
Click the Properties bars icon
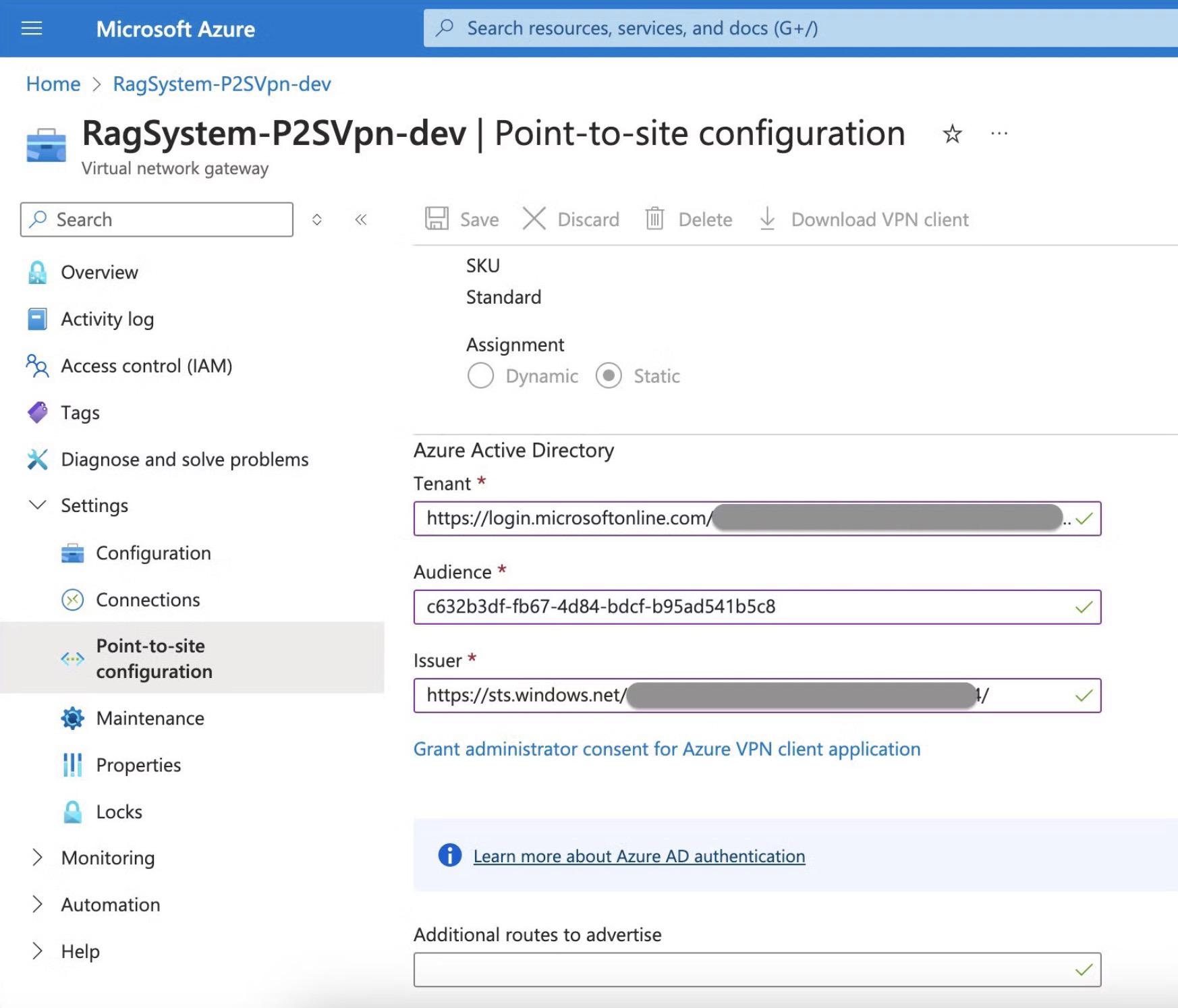73,765
